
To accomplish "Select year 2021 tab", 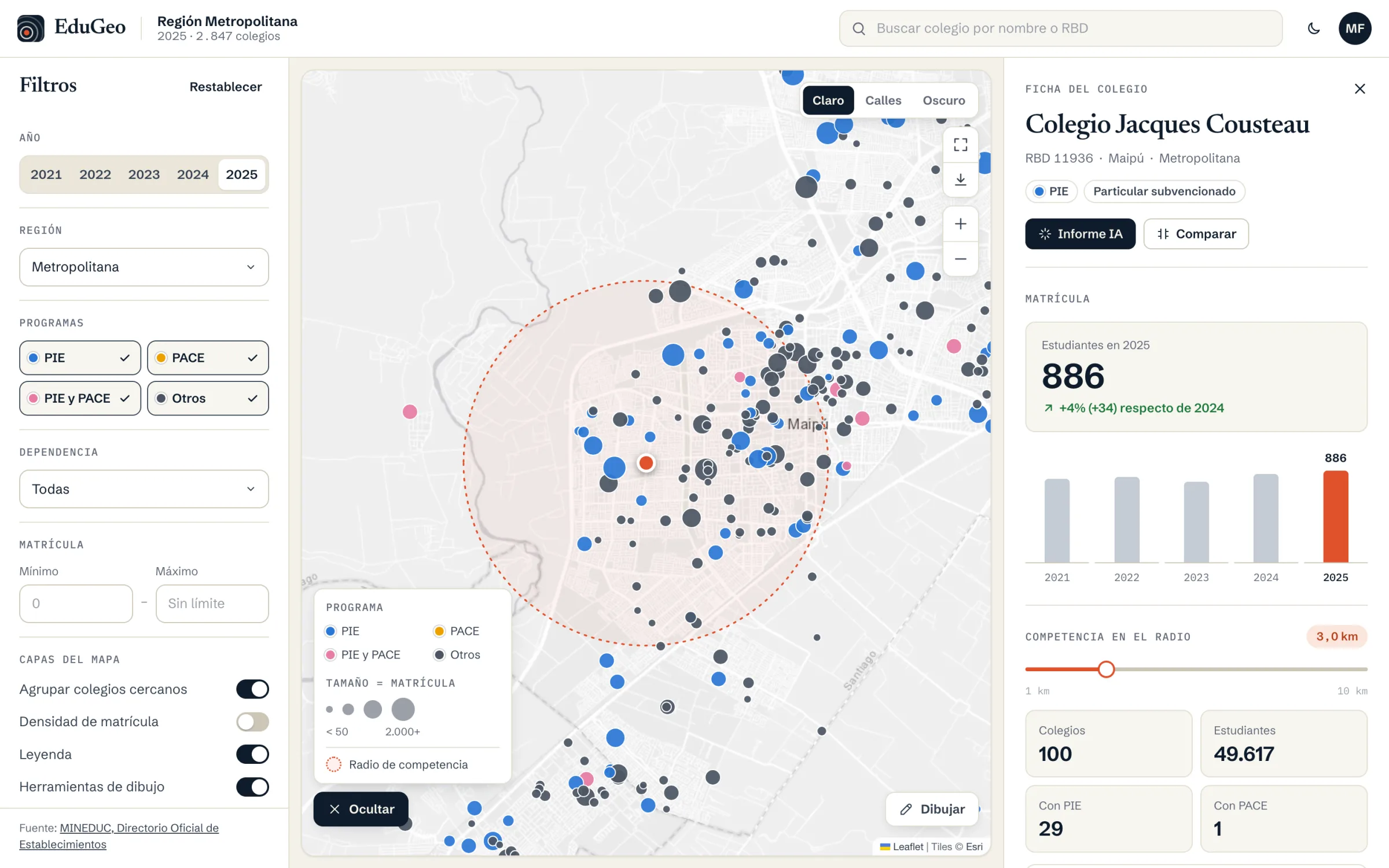I will pos(46,174).
